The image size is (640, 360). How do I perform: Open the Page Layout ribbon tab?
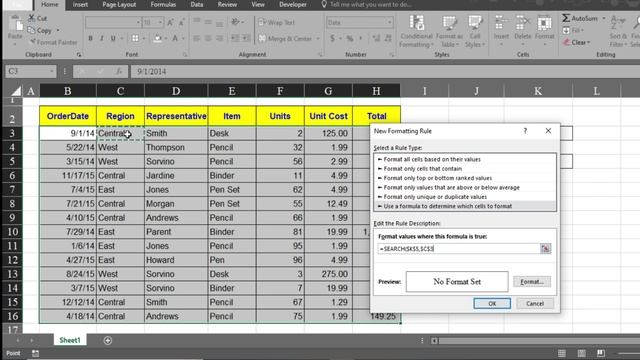[x=119, y=4]
